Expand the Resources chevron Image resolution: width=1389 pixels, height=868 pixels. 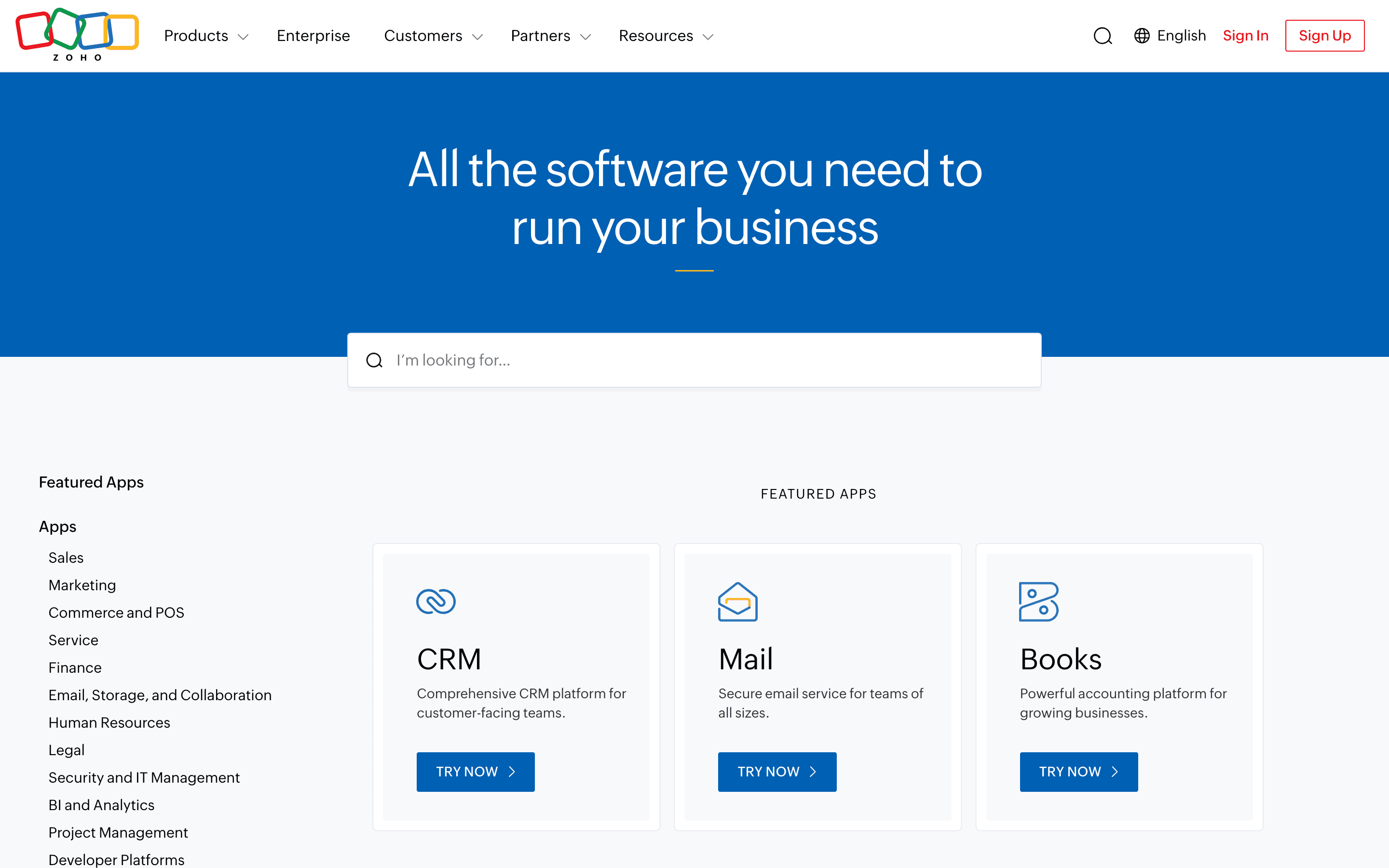(708, 37)
